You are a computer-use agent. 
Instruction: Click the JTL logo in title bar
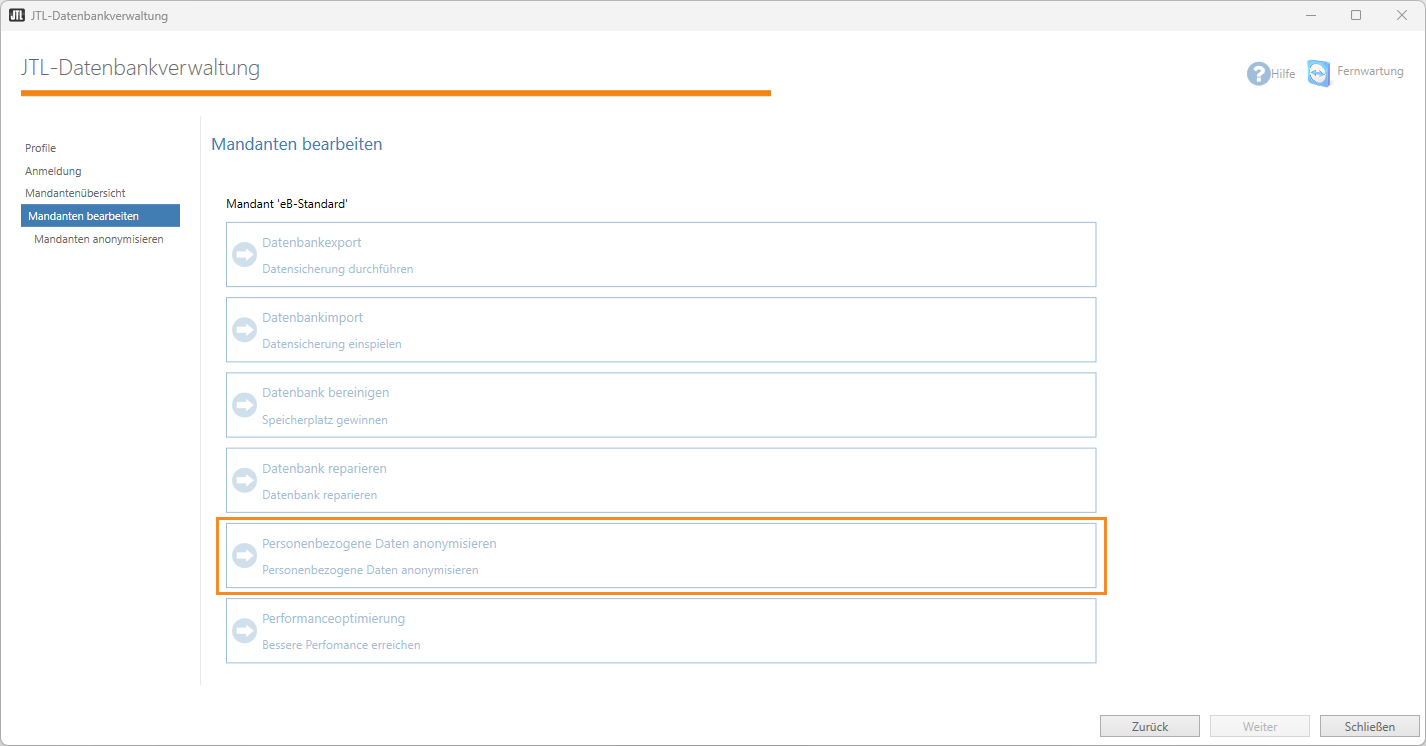click(x=16, y=15)
